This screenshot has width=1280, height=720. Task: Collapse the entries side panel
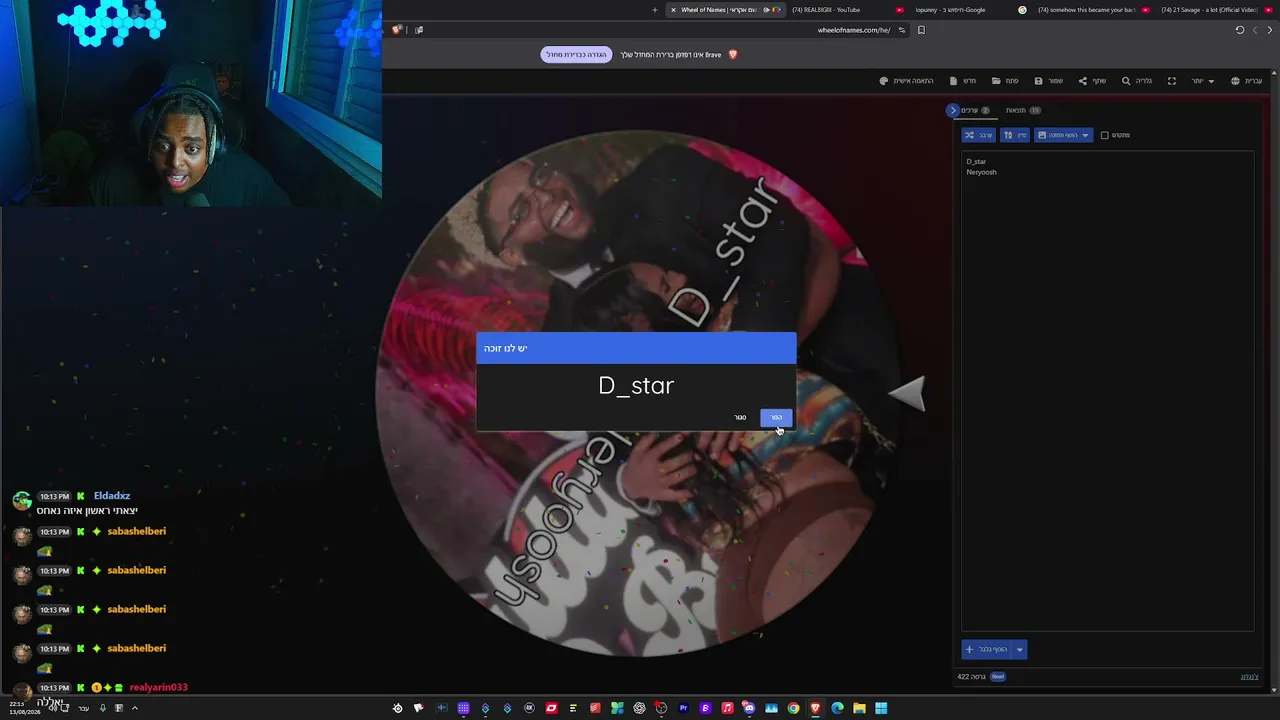(x=952, y=110)
